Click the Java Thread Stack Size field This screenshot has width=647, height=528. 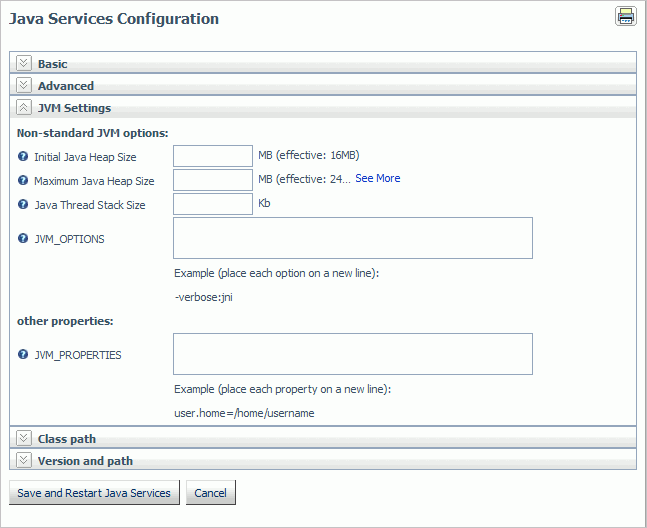(x=213, y=204)
